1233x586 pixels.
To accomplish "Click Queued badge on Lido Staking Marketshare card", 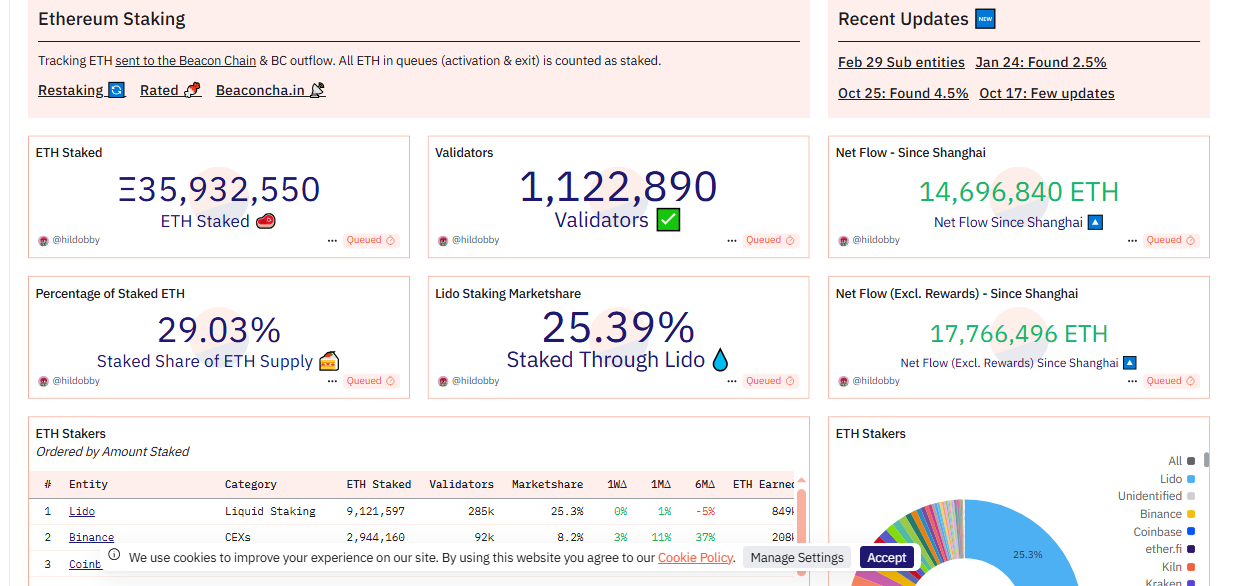I will (771, 381).
